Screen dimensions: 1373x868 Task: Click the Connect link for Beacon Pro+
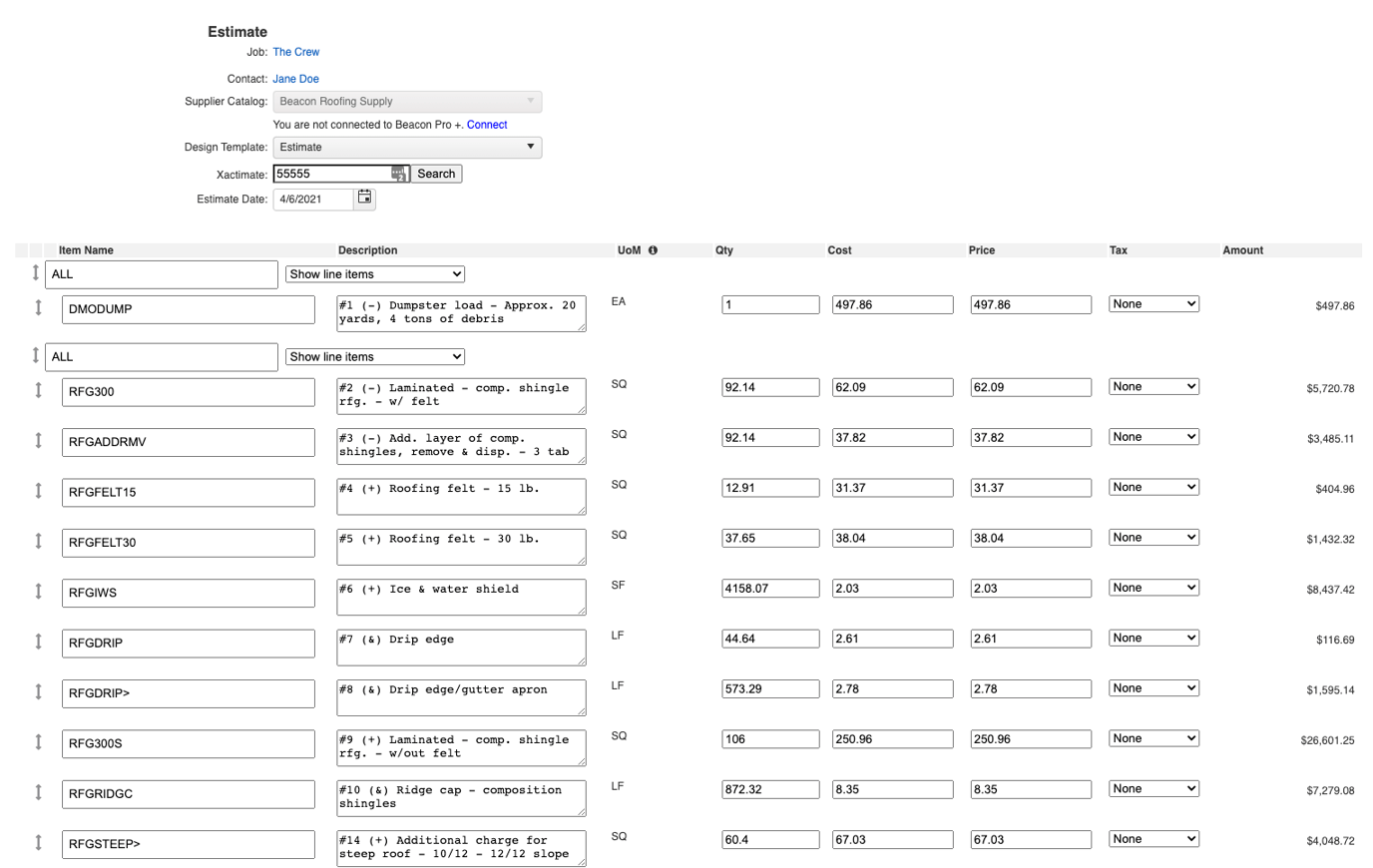(x=487, y=124)
